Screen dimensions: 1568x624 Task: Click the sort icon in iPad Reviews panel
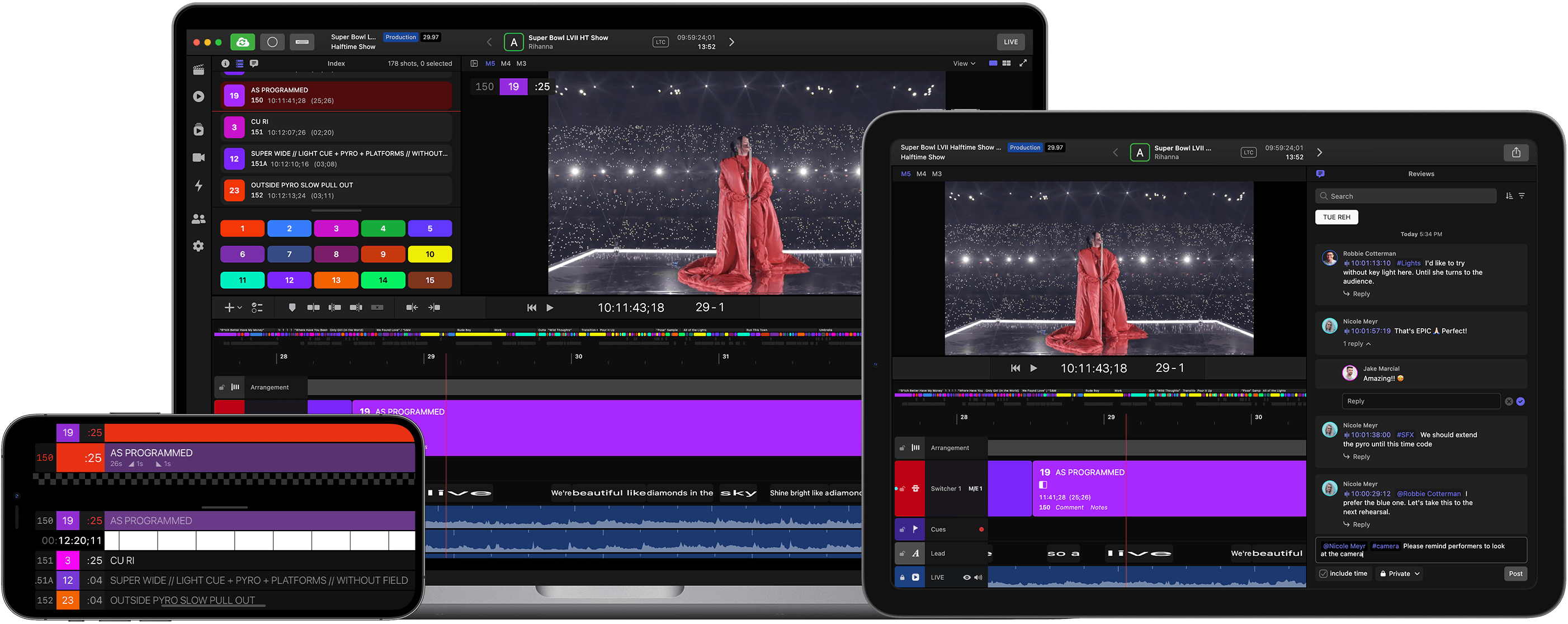tap(1509, 196)
